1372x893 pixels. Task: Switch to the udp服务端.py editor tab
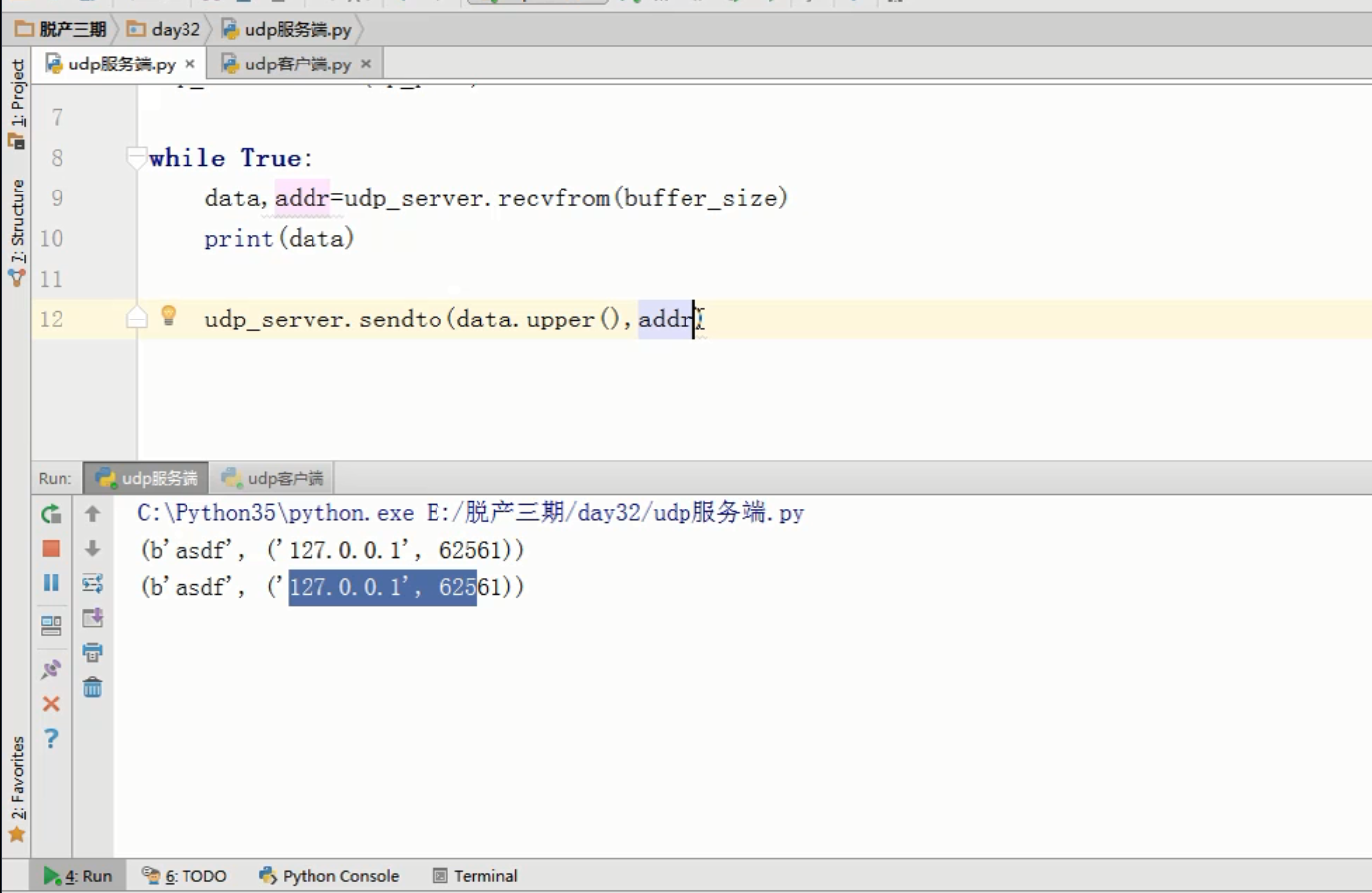coord(121,64)
